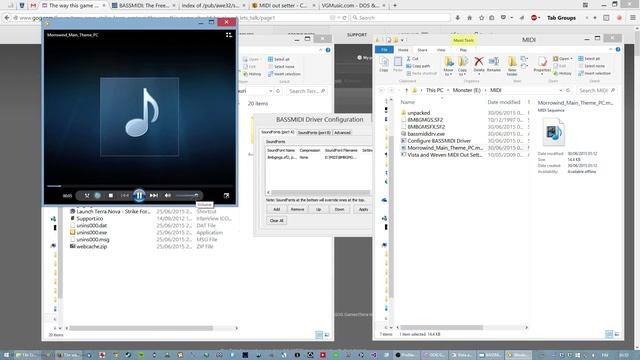Click Copy path in MIDI explorer ribbon
This screenshot has height=360, width=640.
coord(418,66)
